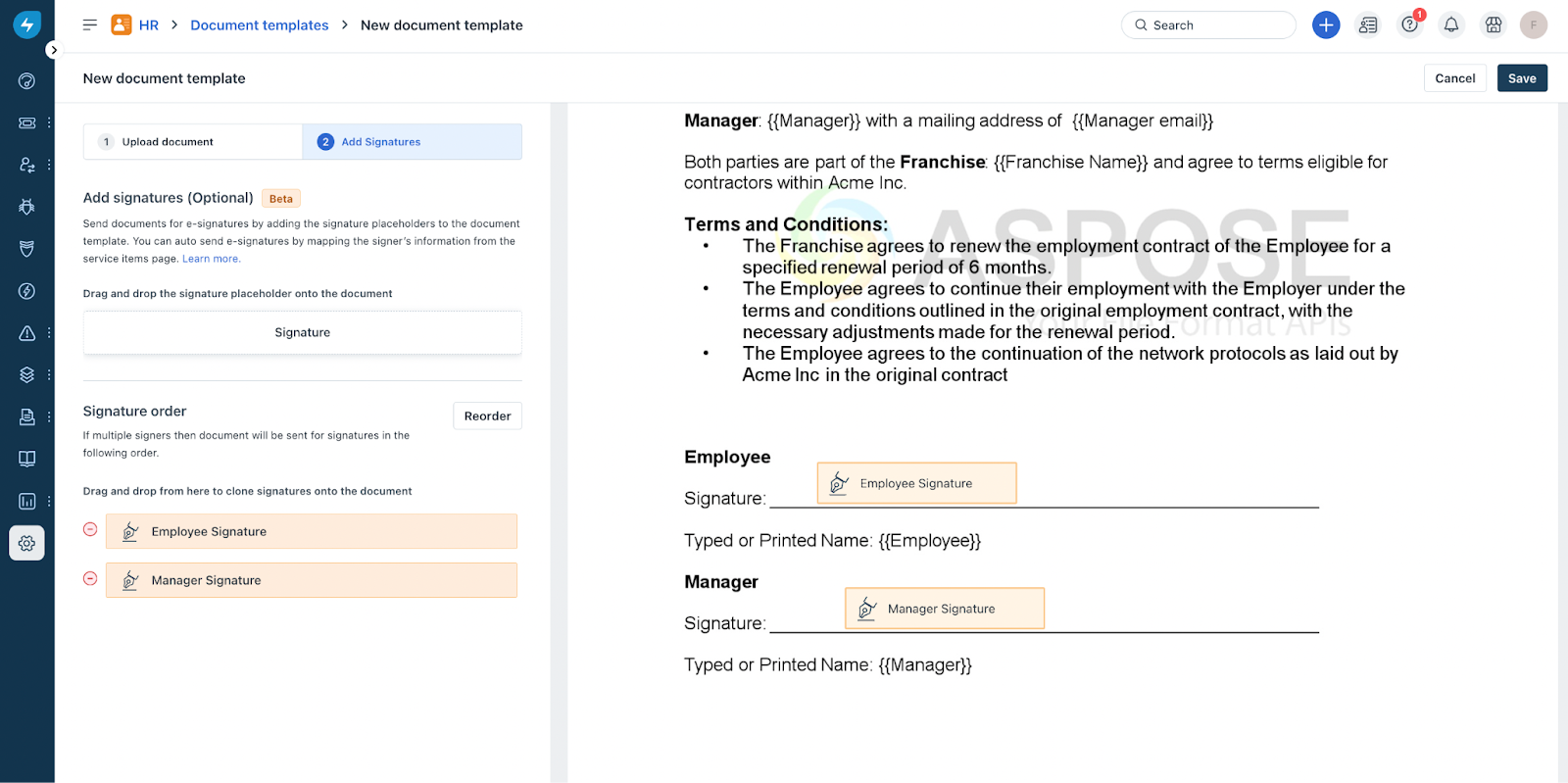The width and height of the screenshot is (1568, 783).
Task: Click the Reorder button
Action: (487, 416)
